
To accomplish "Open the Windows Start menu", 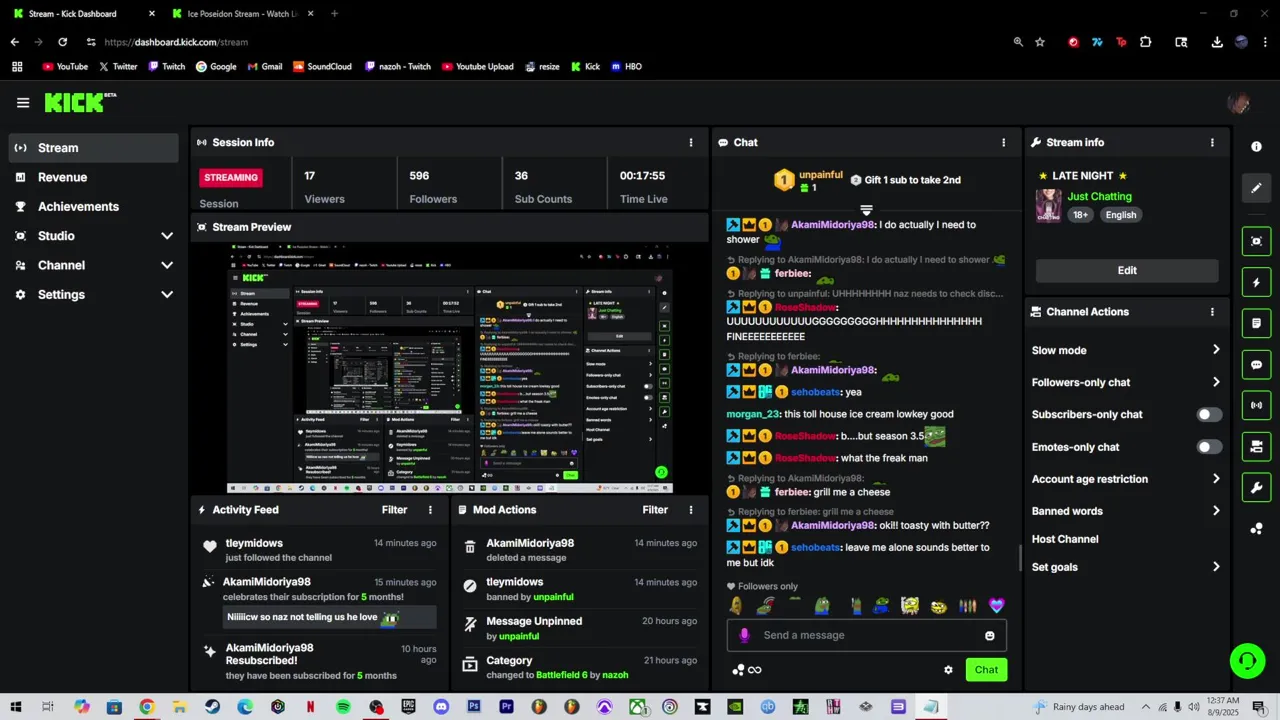I will click(x=15, y=707).
